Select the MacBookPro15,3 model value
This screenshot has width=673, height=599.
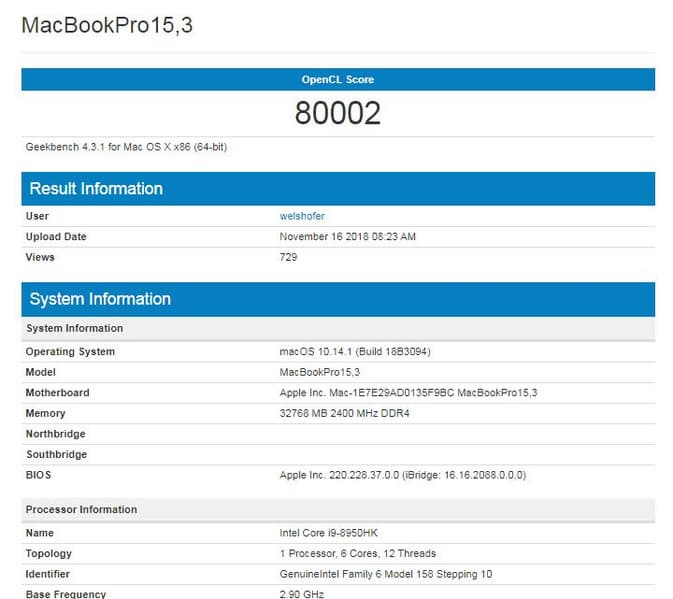319,372
